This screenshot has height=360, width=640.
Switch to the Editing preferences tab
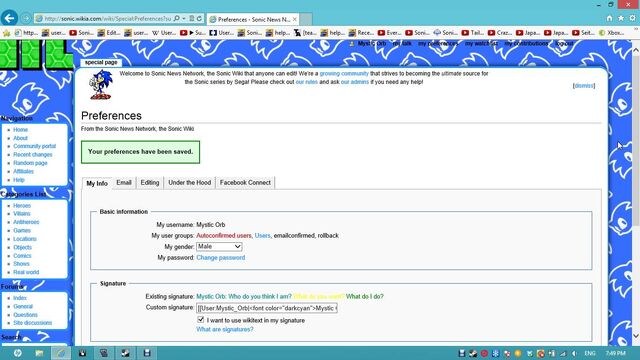pos(150,182)
